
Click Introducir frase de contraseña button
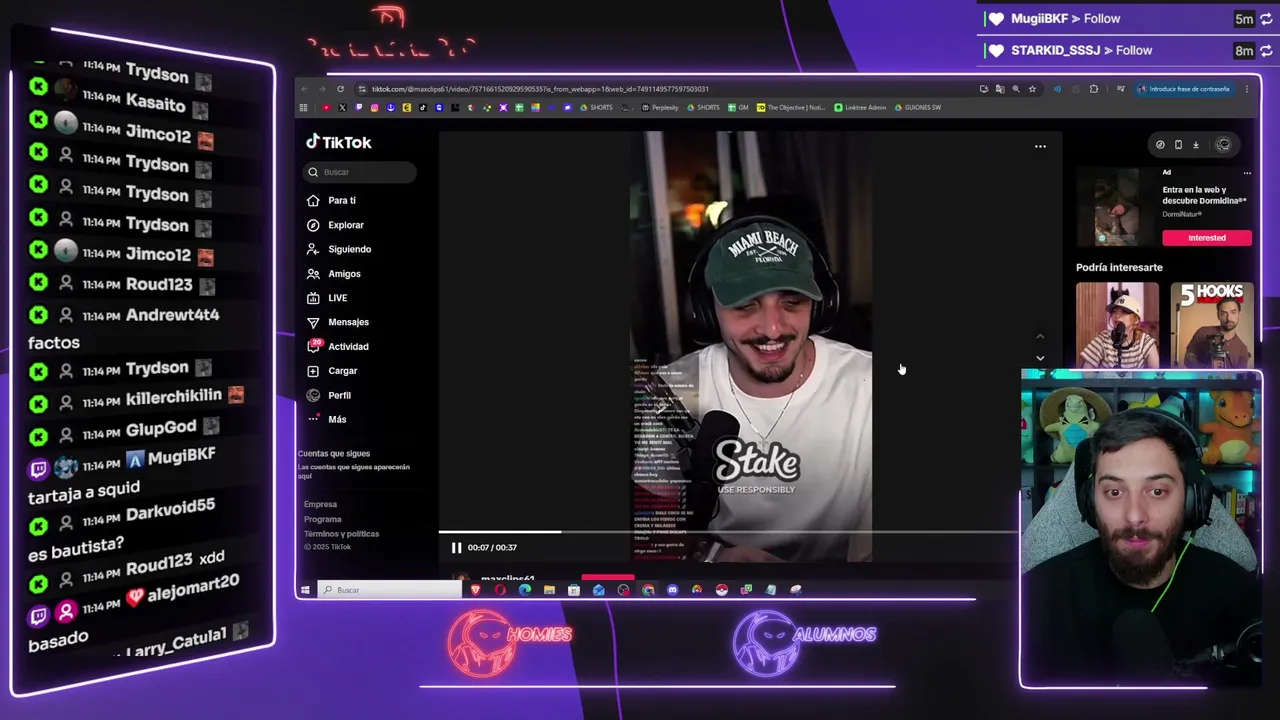[1184, 89]
